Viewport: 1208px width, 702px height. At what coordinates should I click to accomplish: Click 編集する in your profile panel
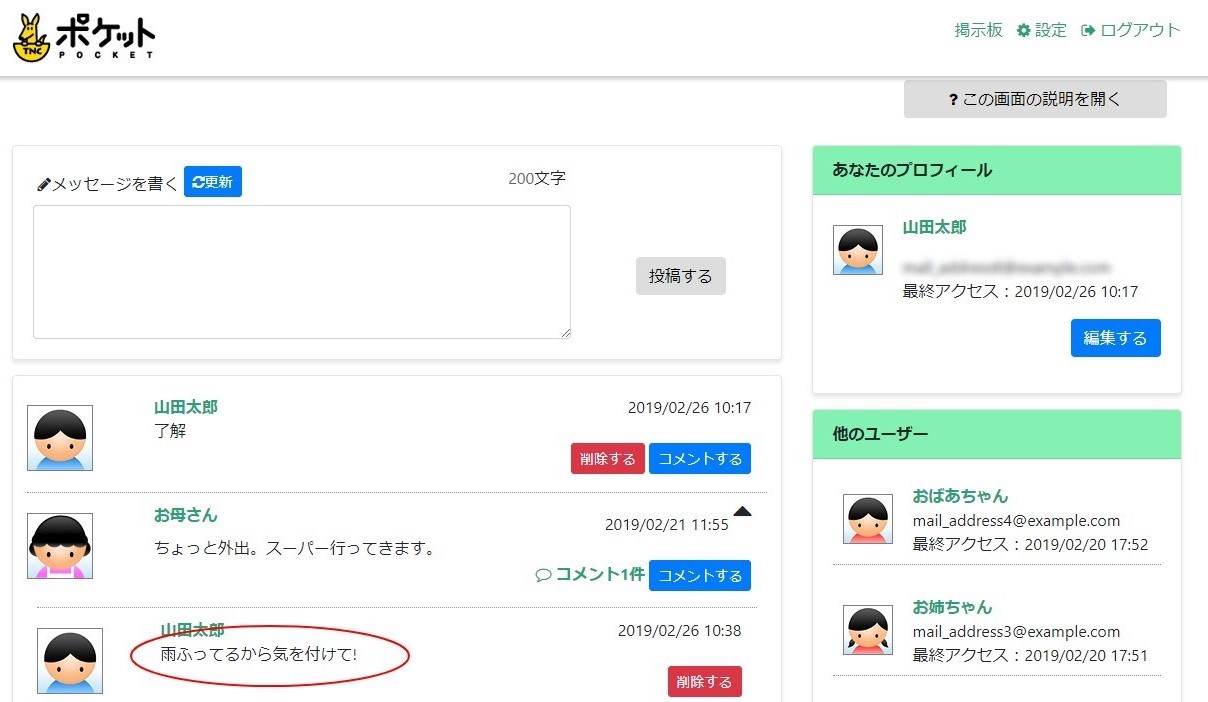coord(1115,338)
